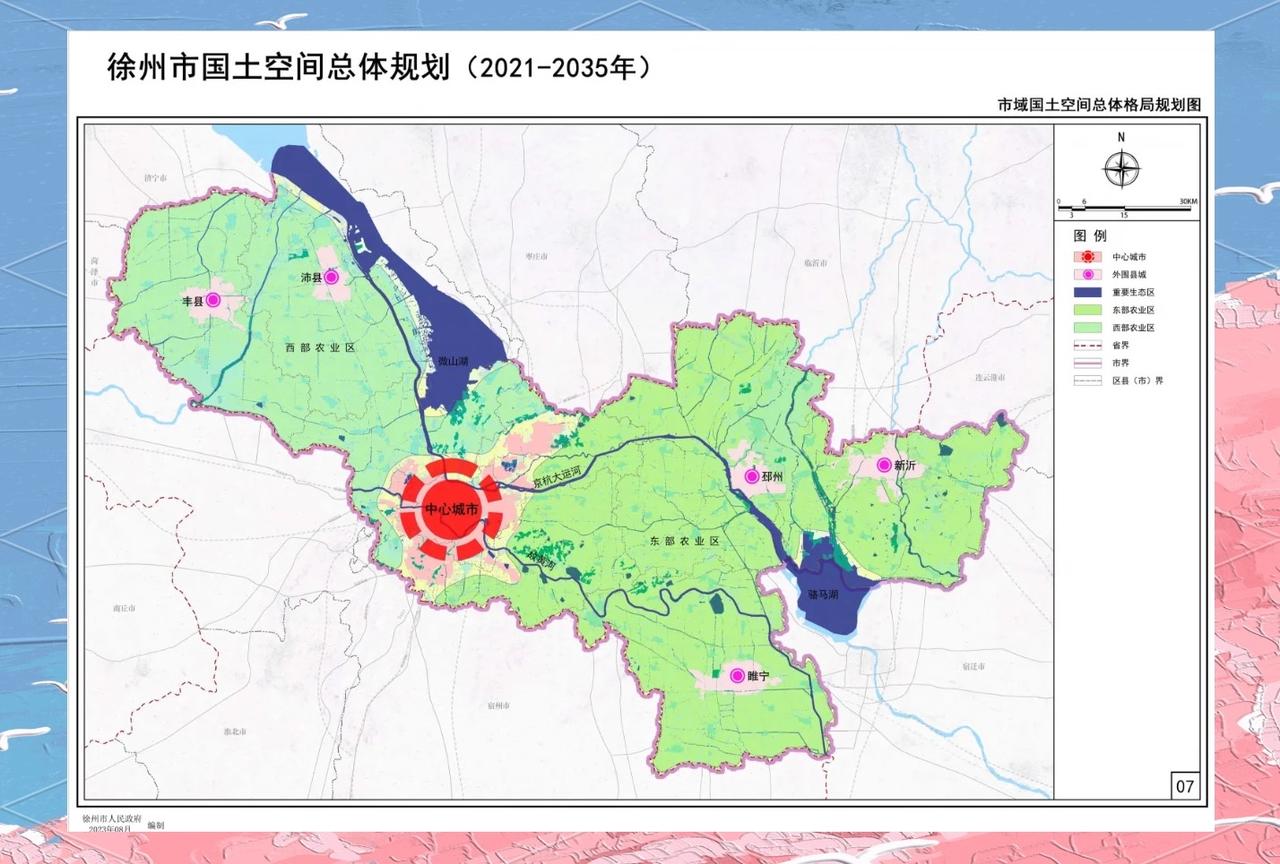Click the map scale bar

coord(1125,209)
